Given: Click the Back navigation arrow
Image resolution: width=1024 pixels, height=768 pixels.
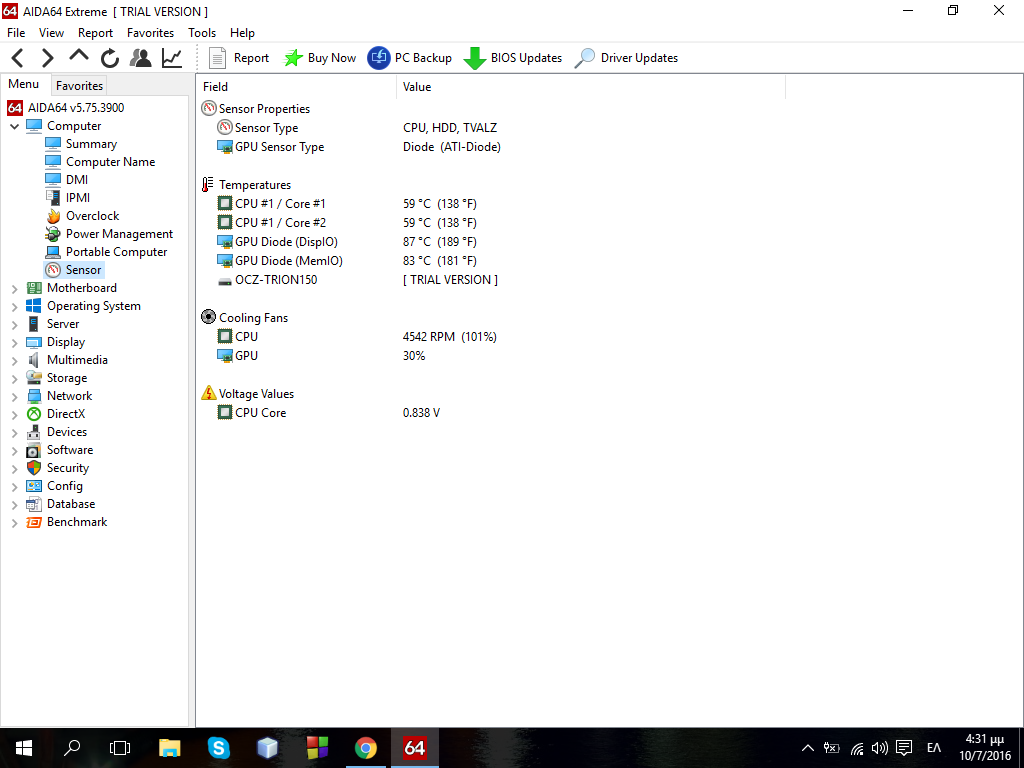Looking at the screenshot, I should coord(18,58).
